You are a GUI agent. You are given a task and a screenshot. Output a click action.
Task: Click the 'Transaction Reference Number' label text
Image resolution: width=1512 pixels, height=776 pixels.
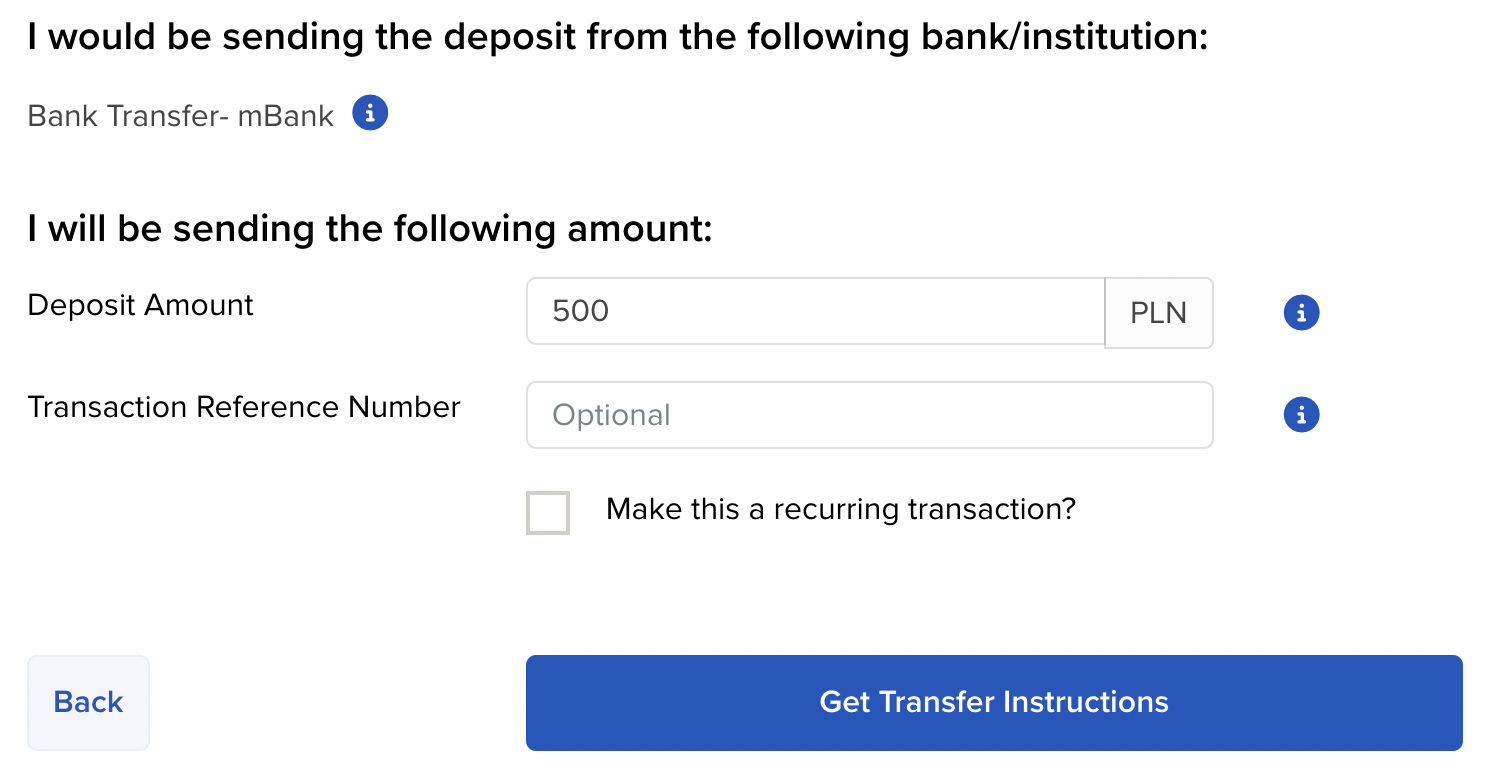[244, 407]
